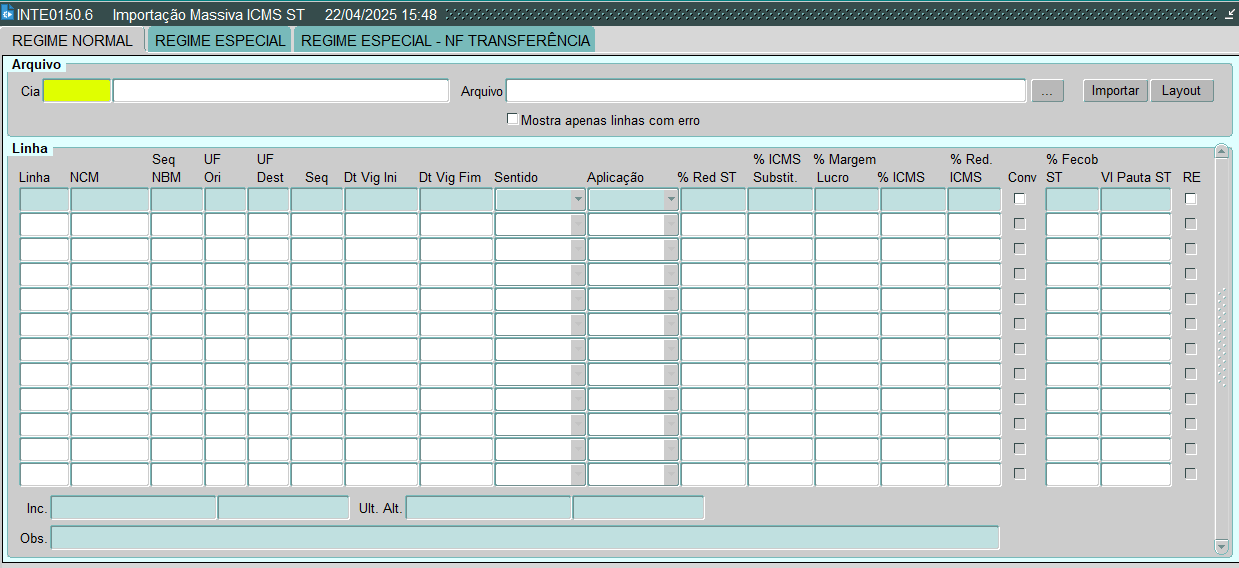Click into the Obs. text field
This screenshot has width=1239, height=568.
524,538
